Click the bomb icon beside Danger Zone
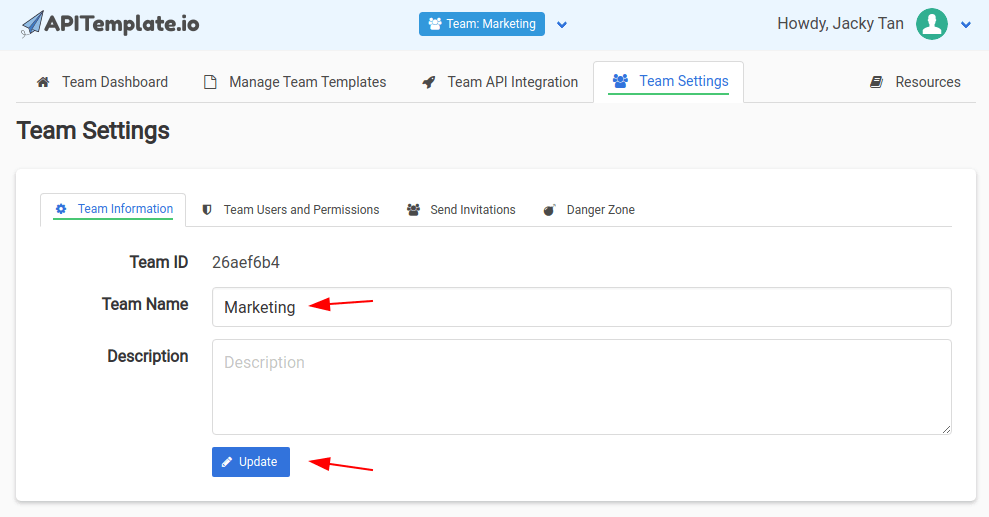989x517 pixels. (x=549, y=210)
